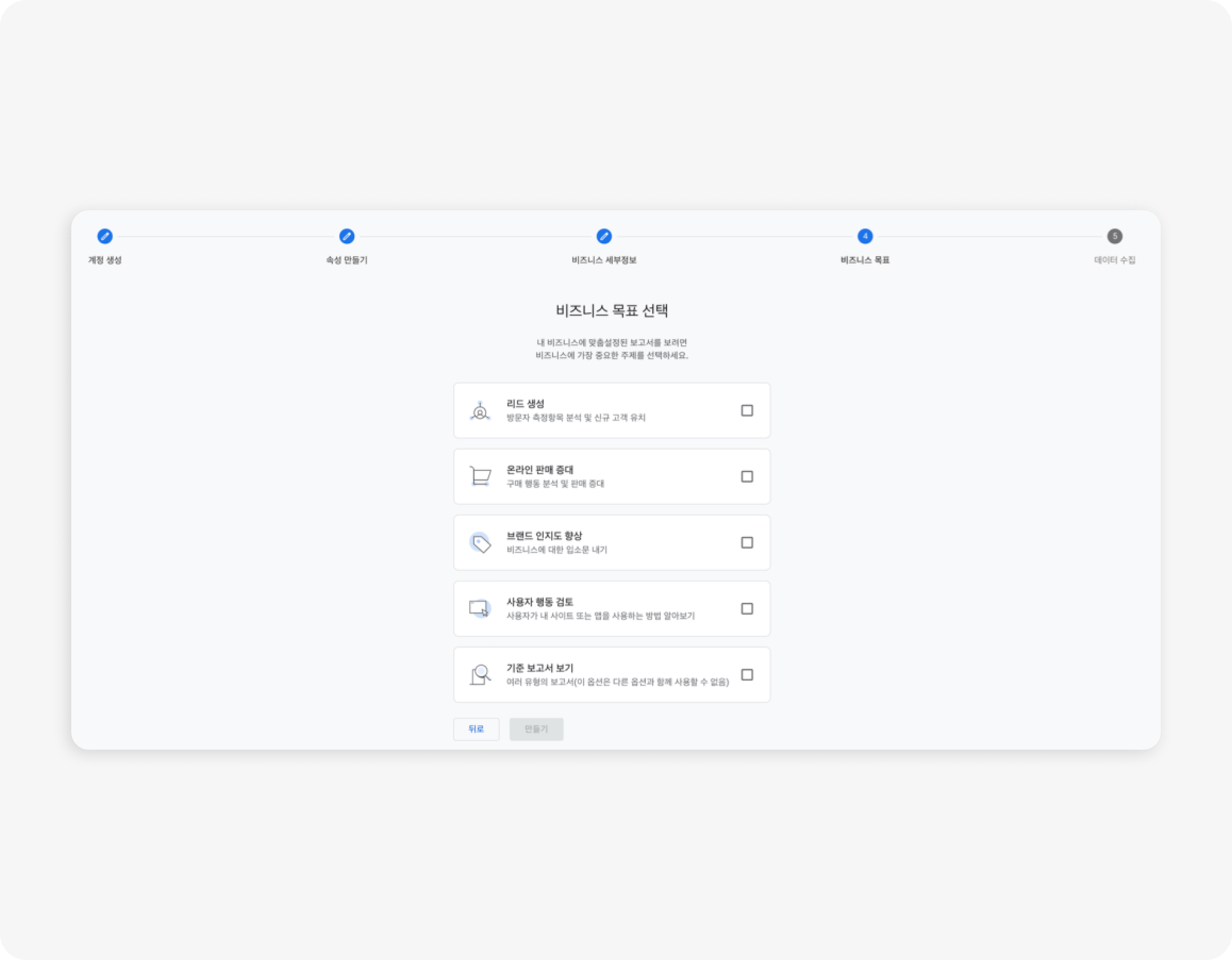Viewport: 1232px width, 960px height.
Task: Click description starting 여러 유형의 보고서
Action: (x=618, y=682)
